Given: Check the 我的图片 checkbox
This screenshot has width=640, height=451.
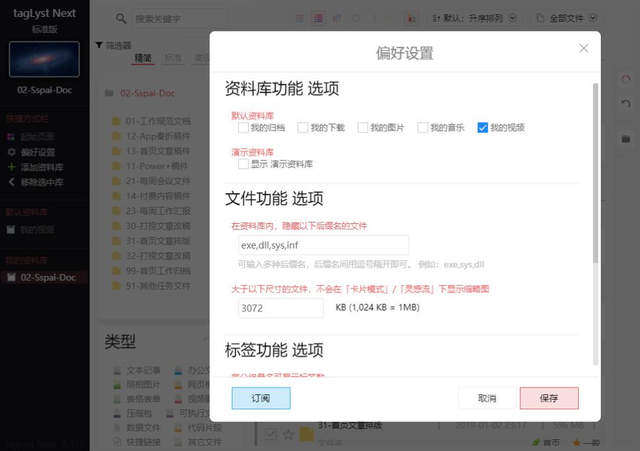Looking at the screenshot, I should [x=362, y=128].
